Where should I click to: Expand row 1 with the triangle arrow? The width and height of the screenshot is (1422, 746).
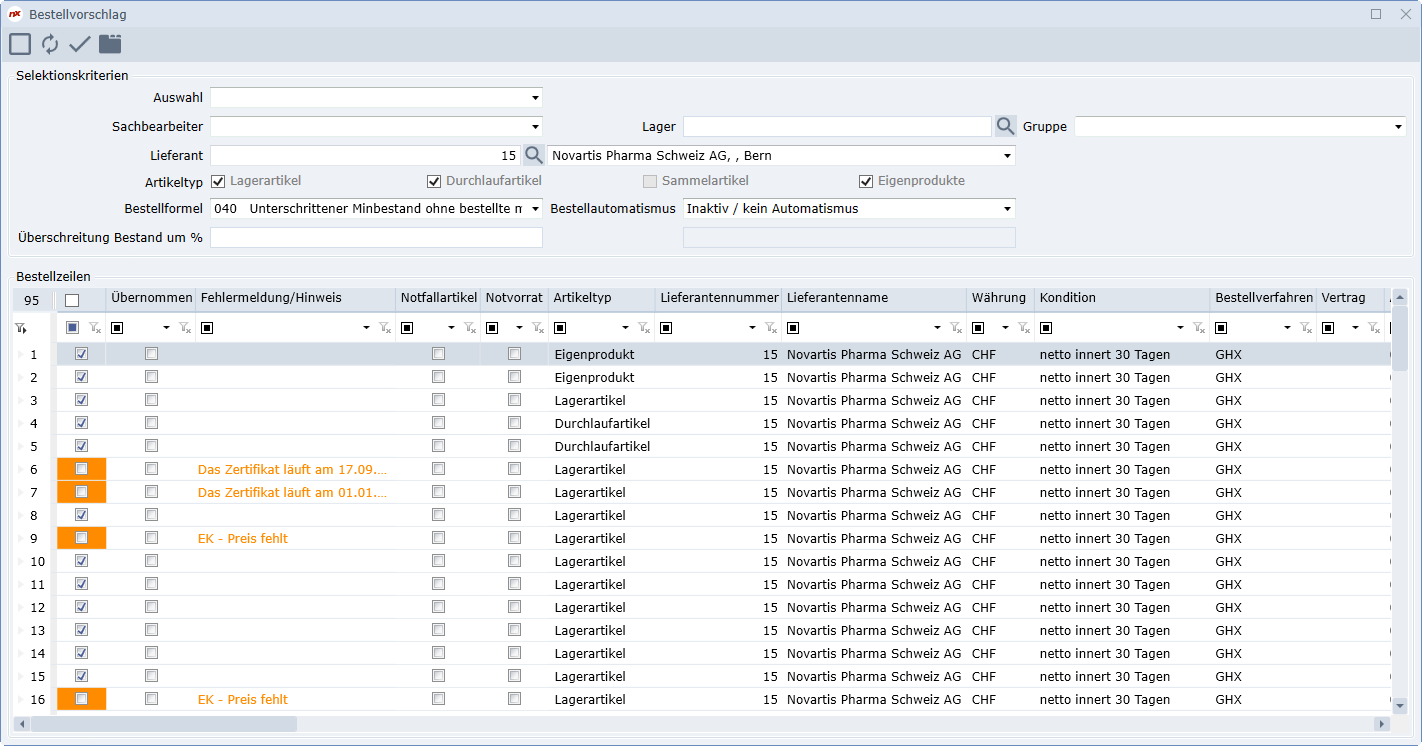pos(19,355)
